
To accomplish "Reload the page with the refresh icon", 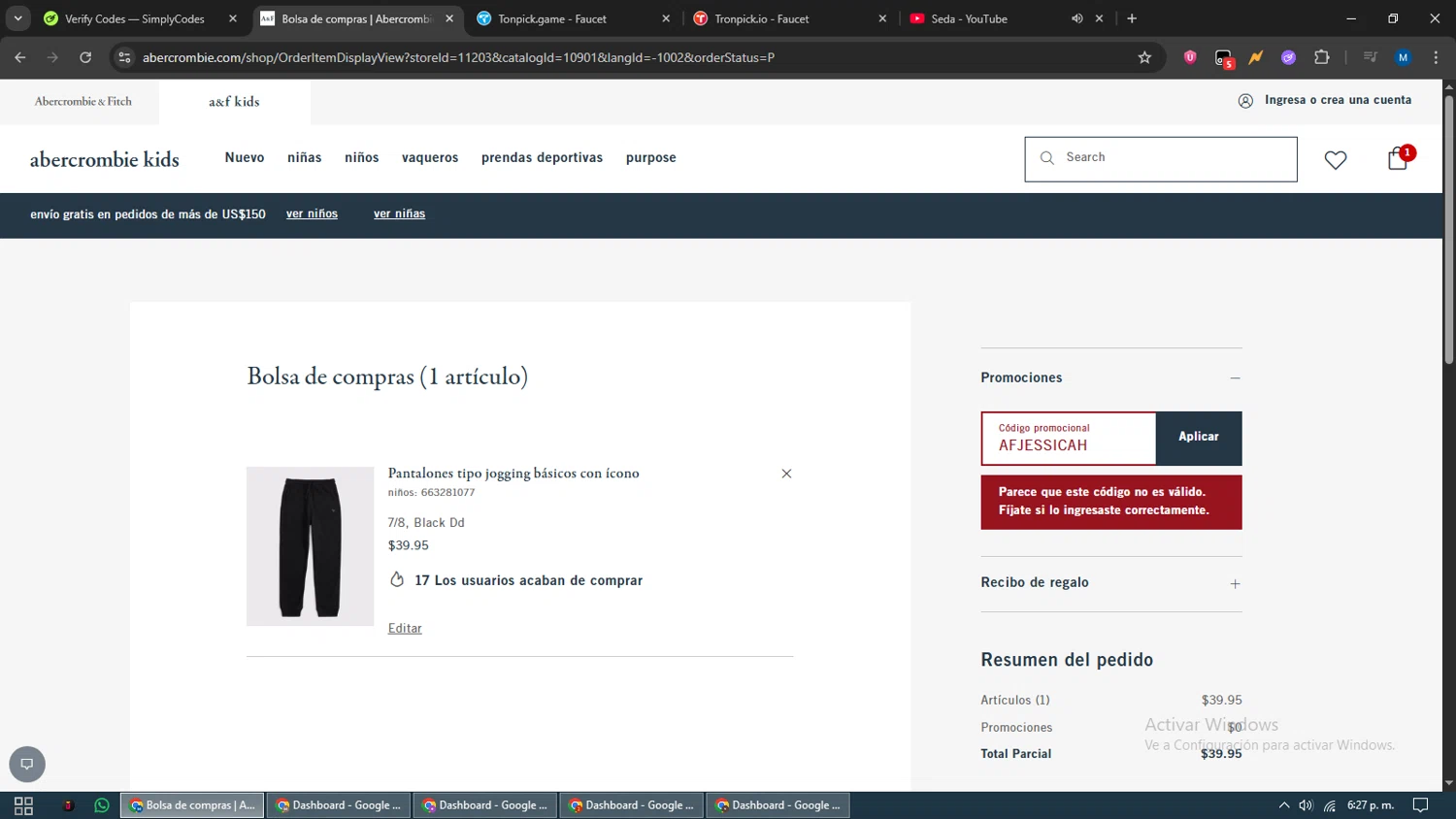I will (85, 57).
